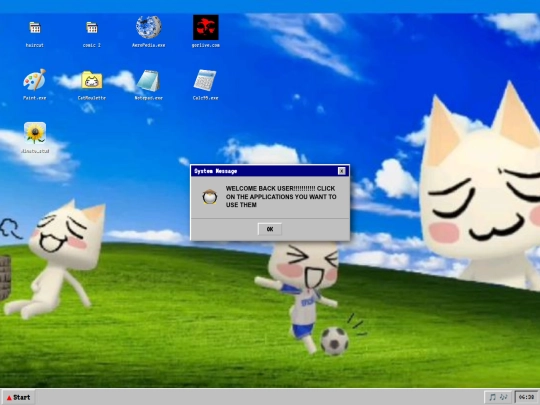
Task: Open the red-and-black face icon
Action: [x=206, y=27]
